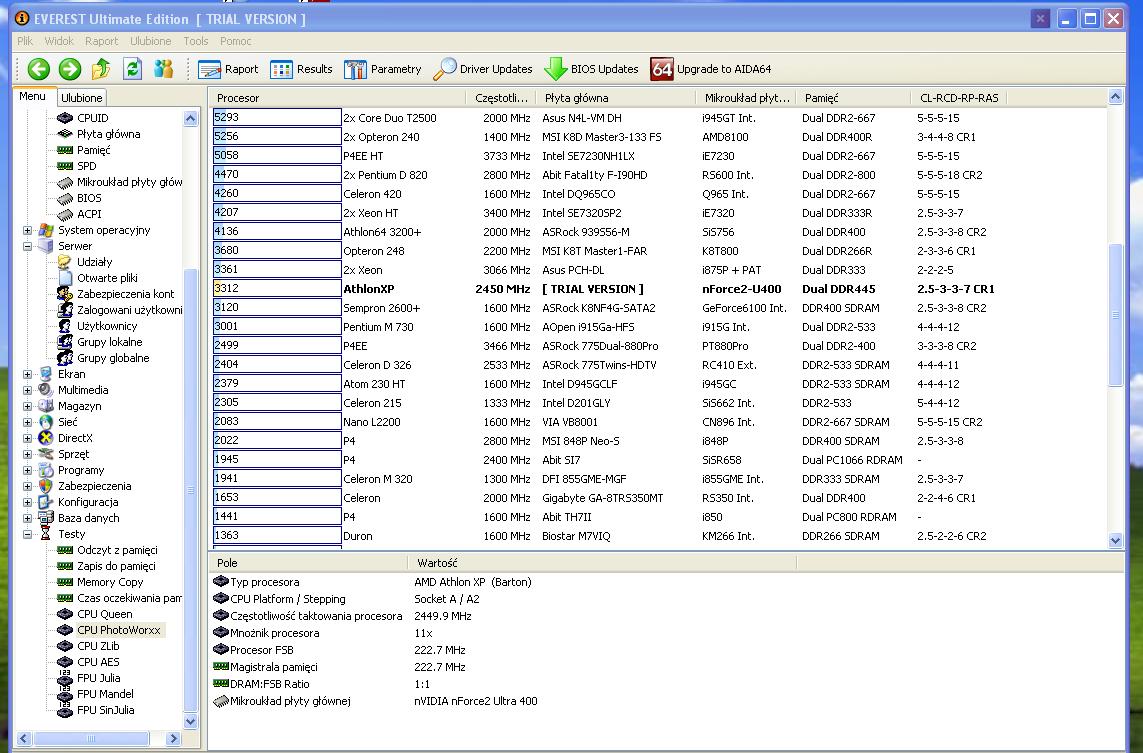Sort by the Pamięć column header
The image size is (1143, 753).
854,98
